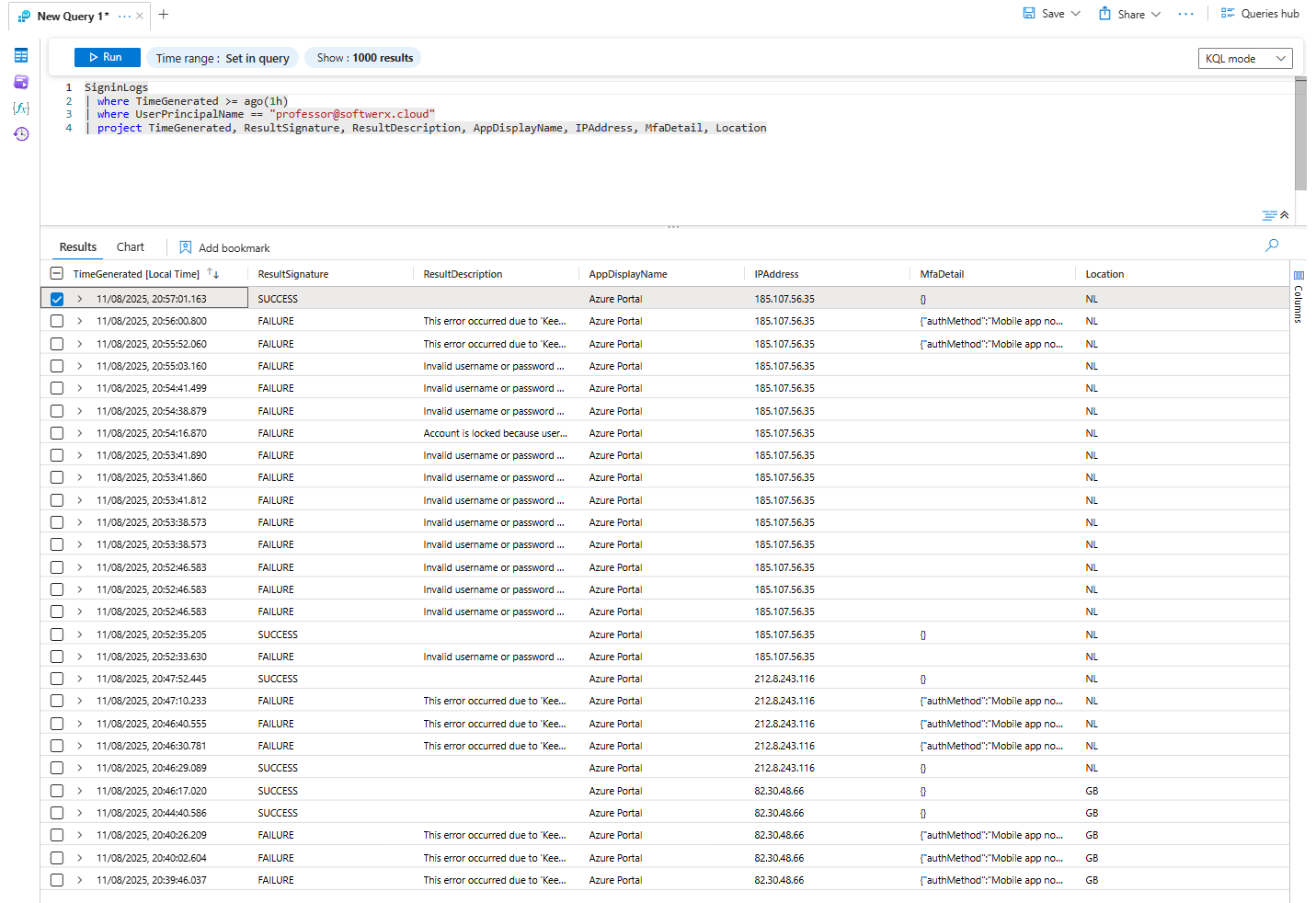This screenshot has width=1316, height=903.
Task: Close the New Query 1 tab
Action: point(139,16)
